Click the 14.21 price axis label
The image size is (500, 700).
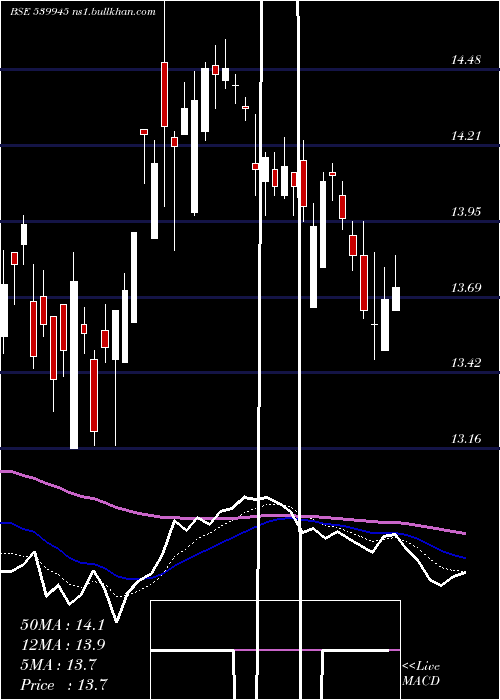[x=466, y=136]
